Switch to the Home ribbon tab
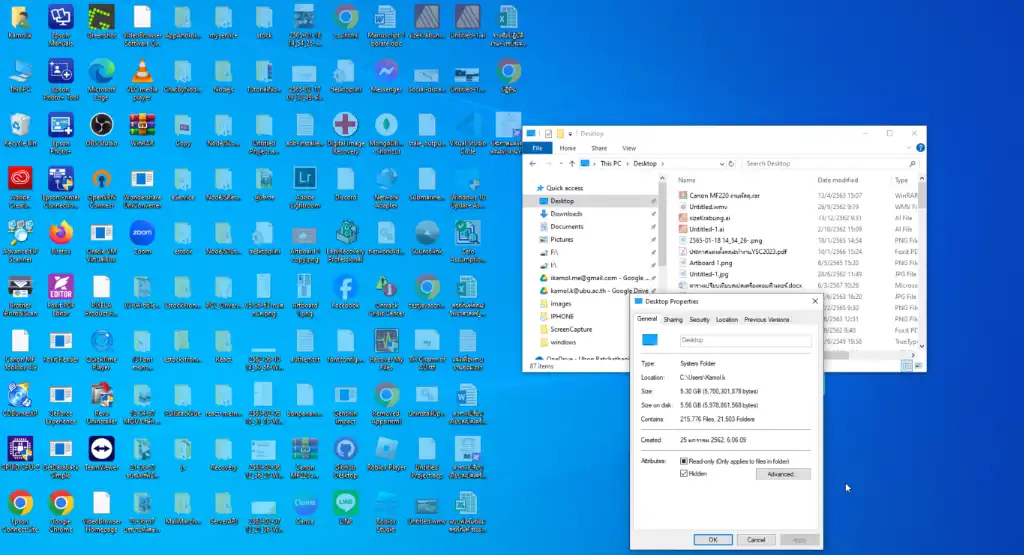 pos(568,148)
